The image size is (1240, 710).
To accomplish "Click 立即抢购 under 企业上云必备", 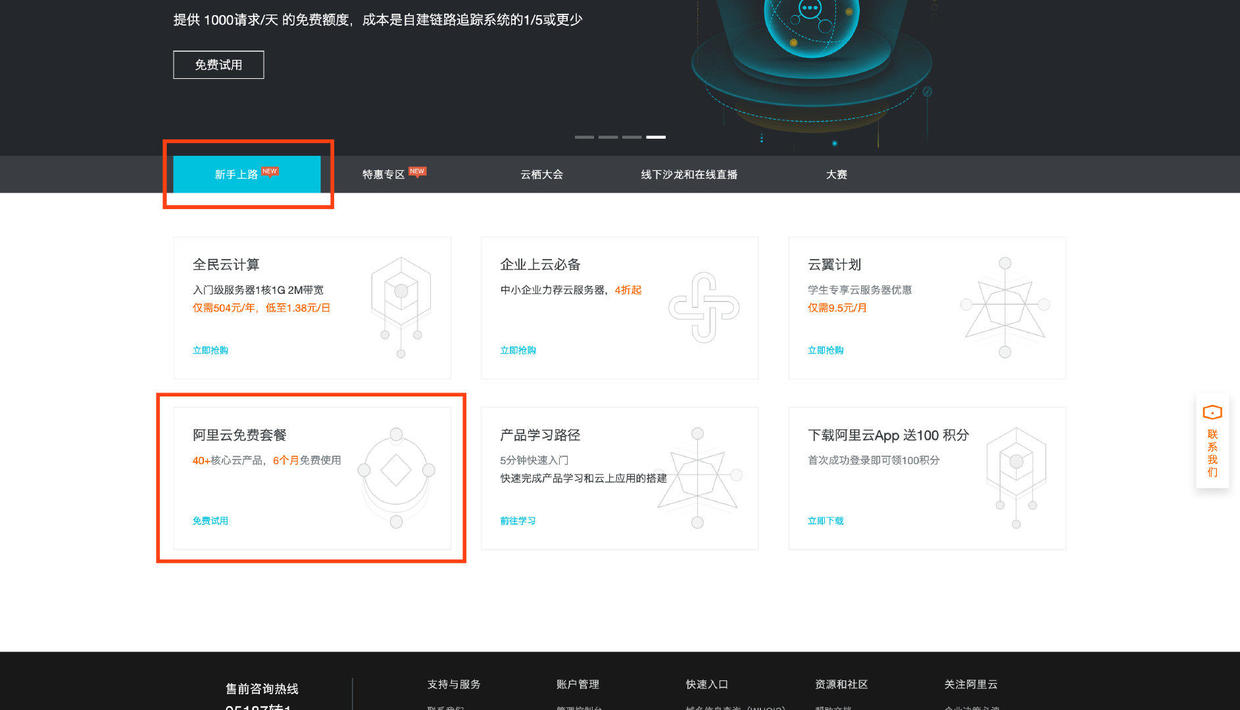I will pyautogui.click(x=518, y=351).
